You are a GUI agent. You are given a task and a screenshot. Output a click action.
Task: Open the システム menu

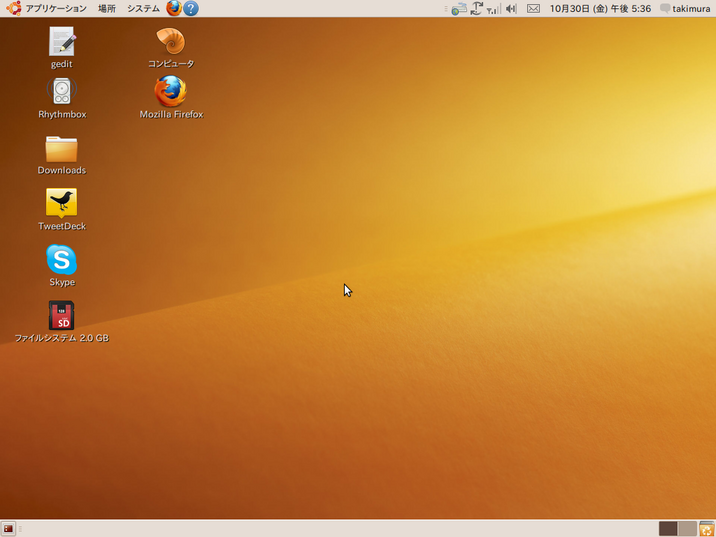pos(143,8)
